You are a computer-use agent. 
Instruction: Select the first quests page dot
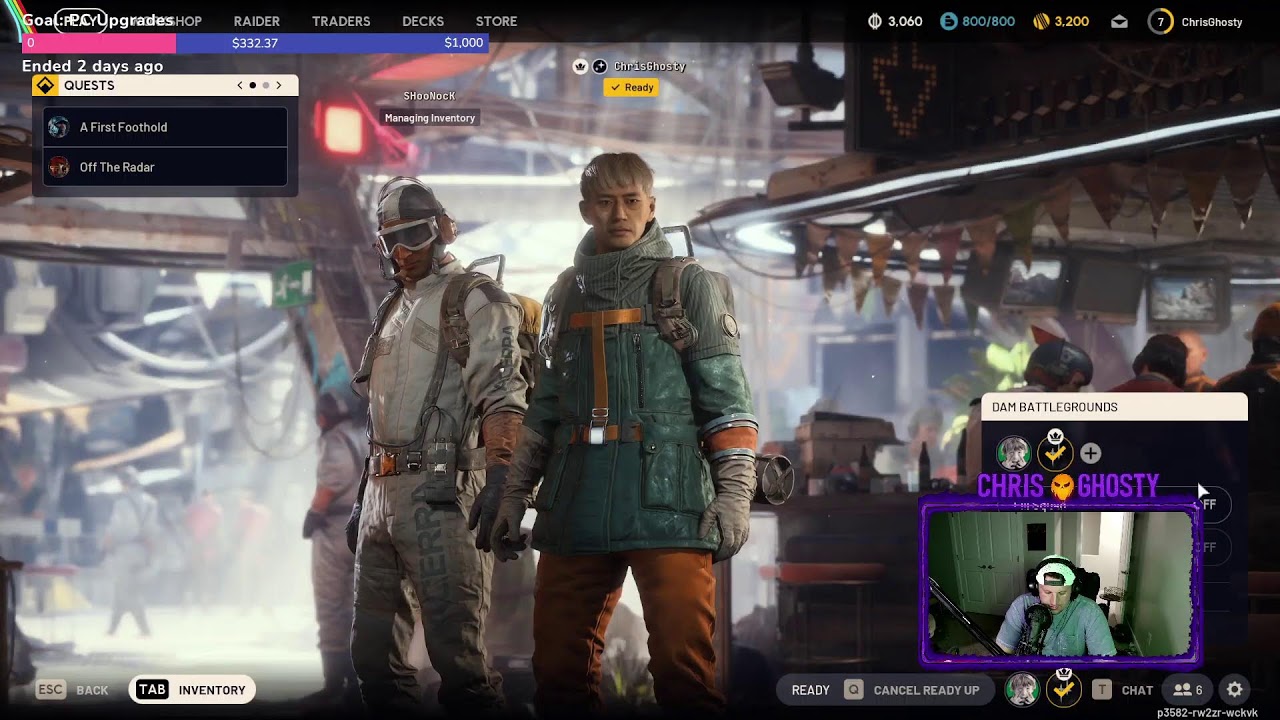253,85
